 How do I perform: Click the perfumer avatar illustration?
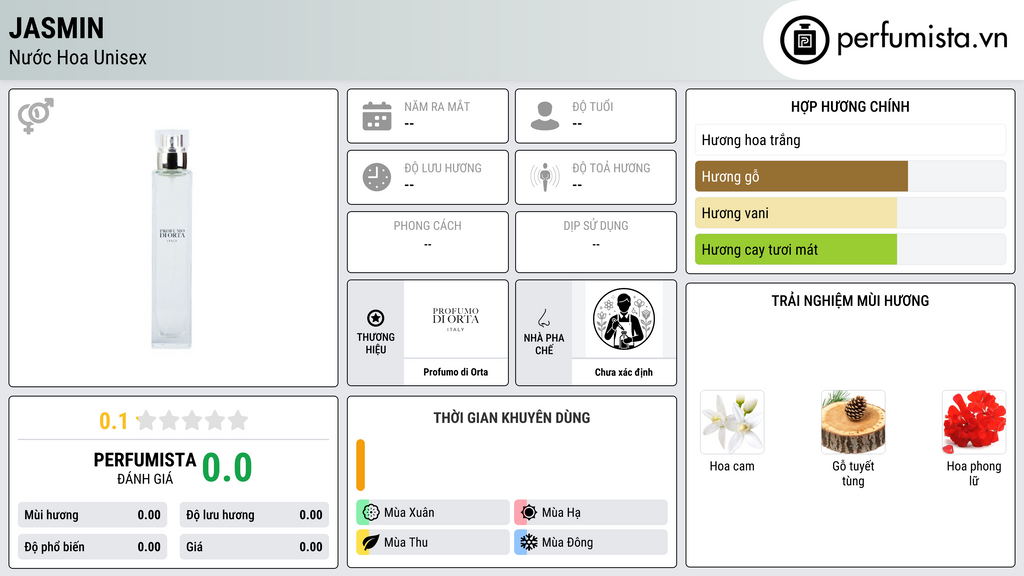pyautogui.click(x=624, y=319)
